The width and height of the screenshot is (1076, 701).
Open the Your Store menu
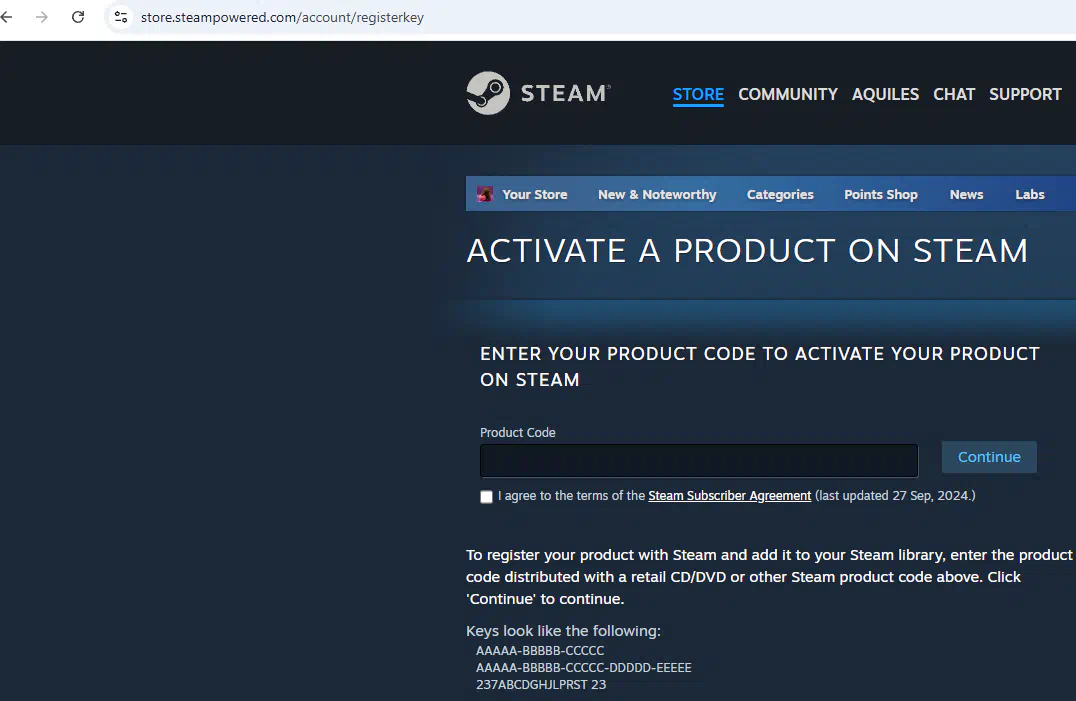coord(535,194)
